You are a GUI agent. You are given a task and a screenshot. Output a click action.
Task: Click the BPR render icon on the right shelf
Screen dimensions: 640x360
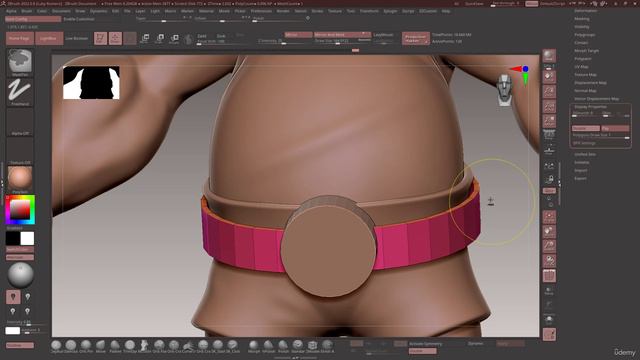tap(549, 56)
